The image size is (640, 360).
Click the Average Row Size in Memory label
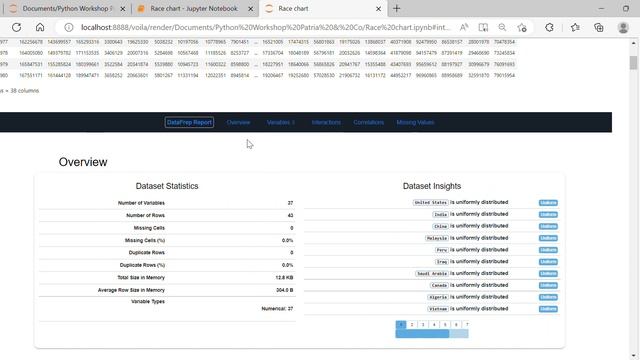coord(131,290)
